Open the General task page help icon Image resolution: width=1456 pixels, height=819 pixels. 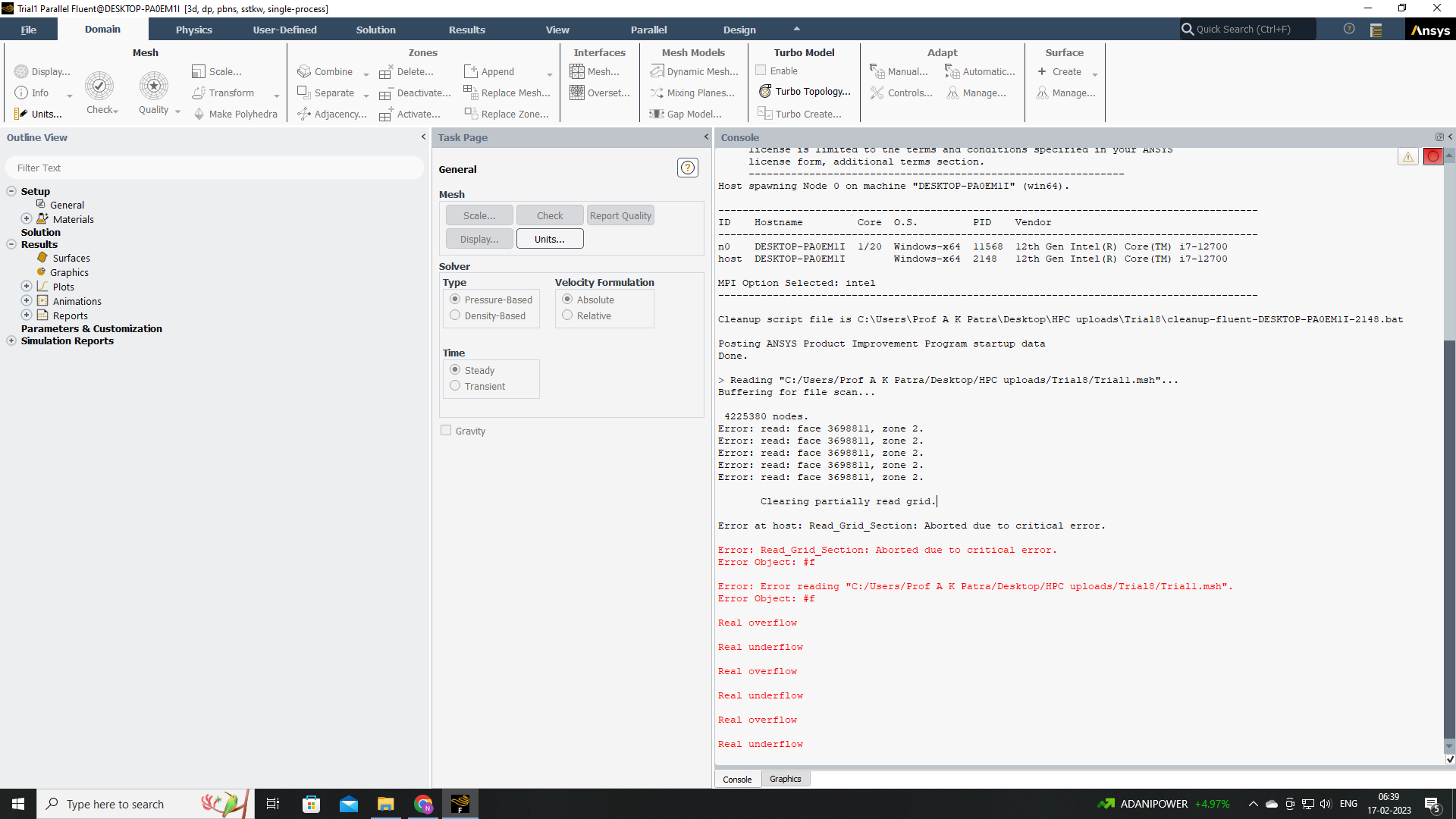click(x=687, y=168)
